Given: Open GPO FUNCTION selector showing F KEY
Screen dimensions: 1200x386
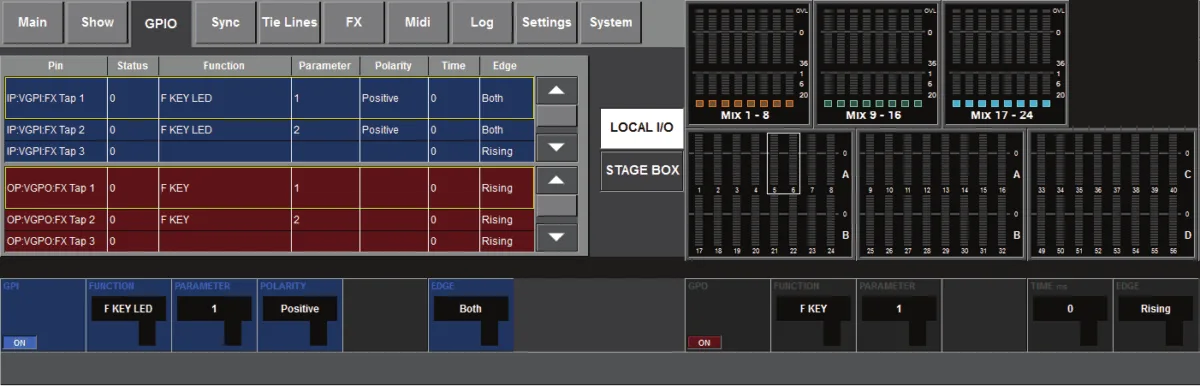Looking at the screenshot, I should tap(813, 309).
